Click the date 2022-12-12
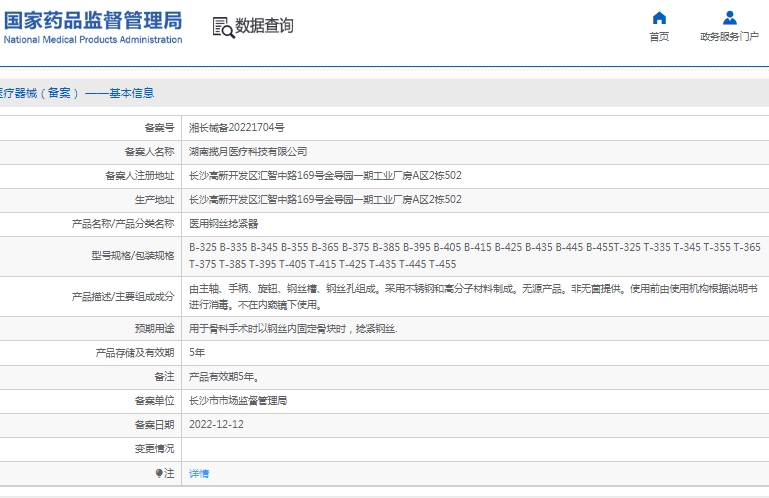This screenshot has width=769, height=498. click(216, 424)
